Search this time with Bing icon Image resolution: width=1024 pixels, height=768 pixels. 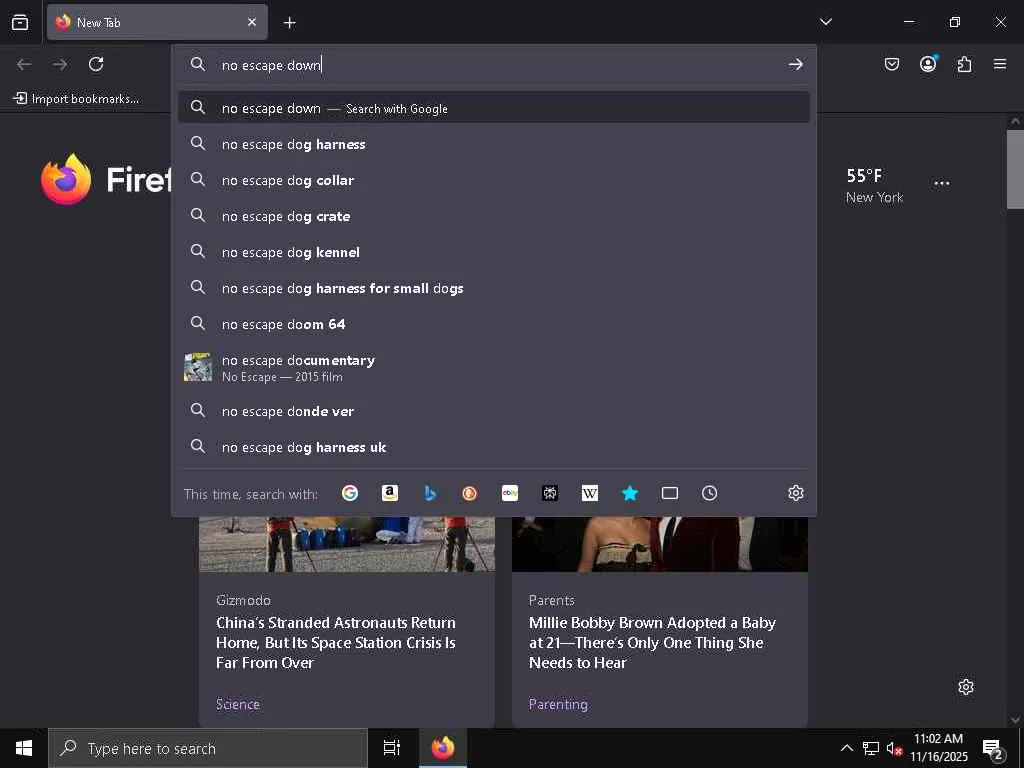[x=430, y=493]
